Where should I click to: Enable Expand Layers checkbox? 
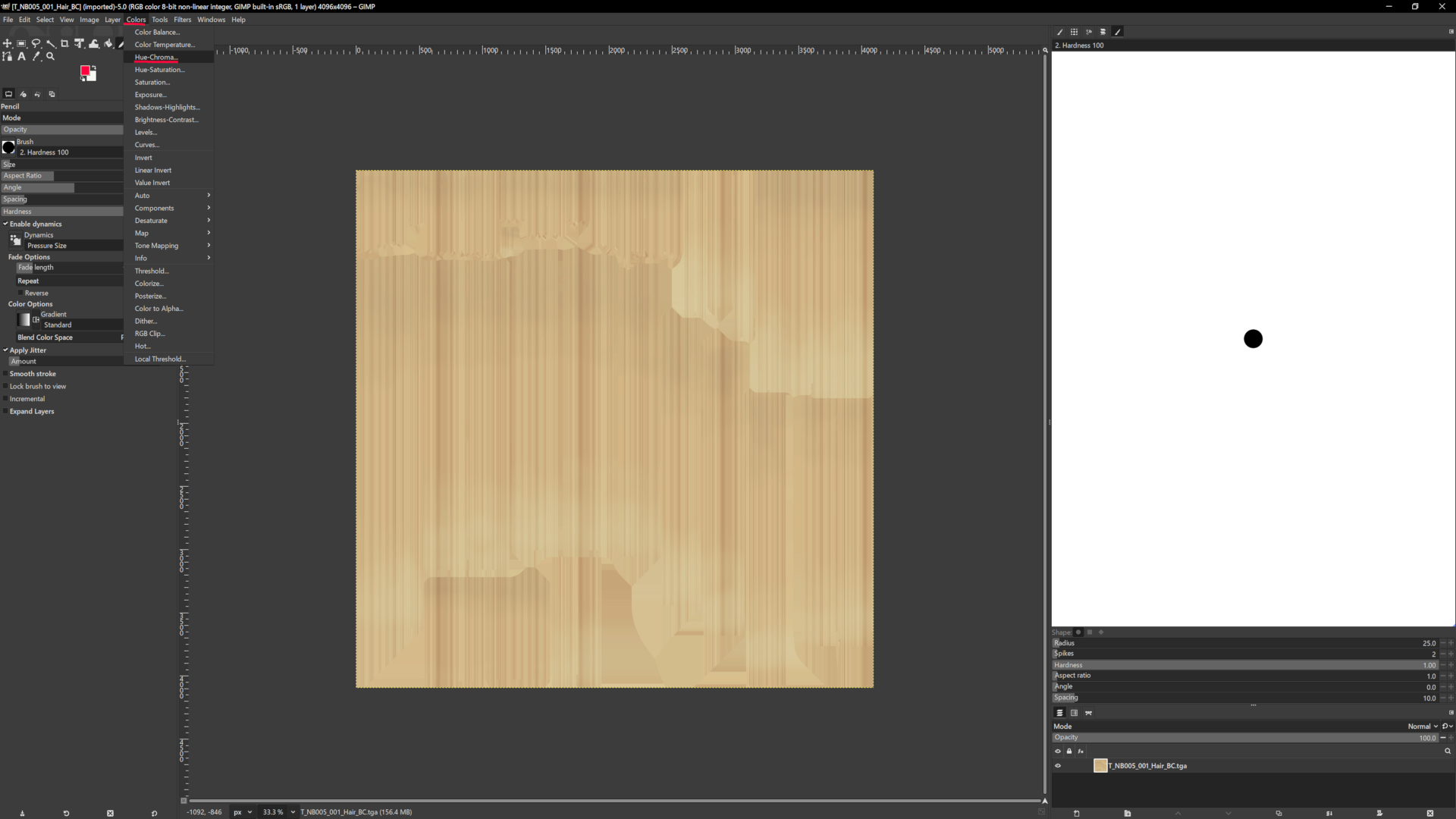[x=5, y=412]
